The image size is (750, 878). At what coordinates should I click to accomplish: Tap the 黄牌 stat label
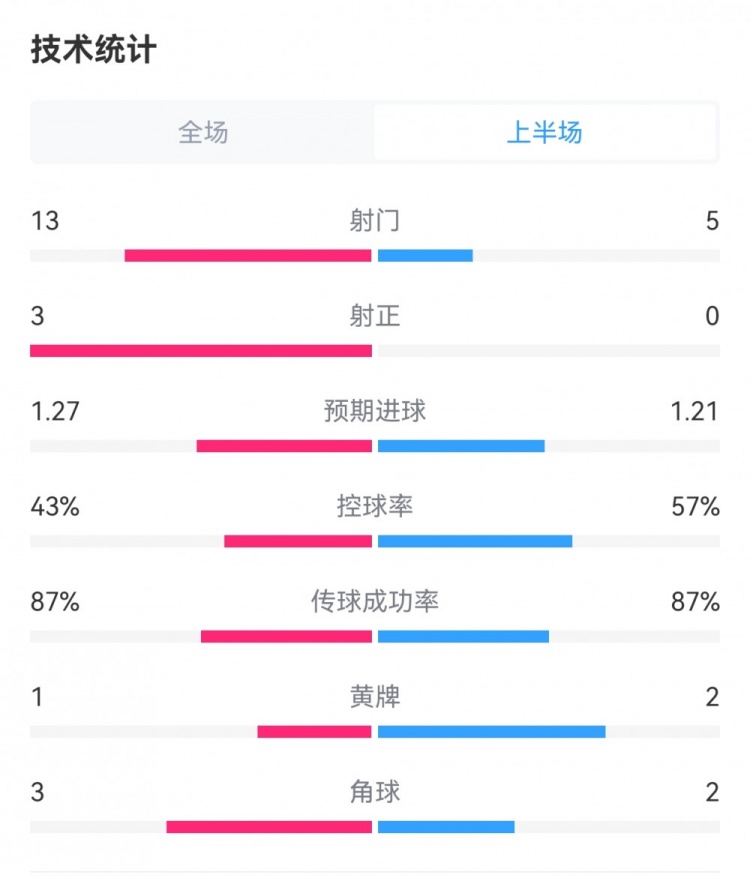click(x=375, y=697)
